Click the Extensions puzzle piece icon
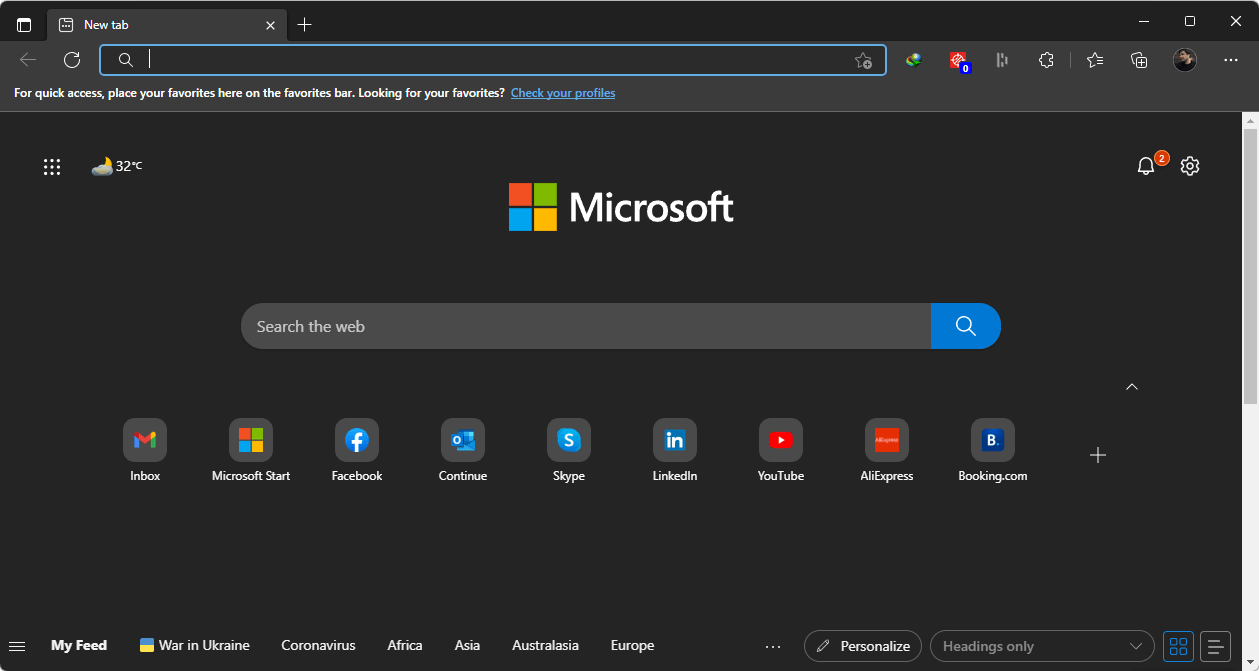1259x671 pixels. point(1046,60)
